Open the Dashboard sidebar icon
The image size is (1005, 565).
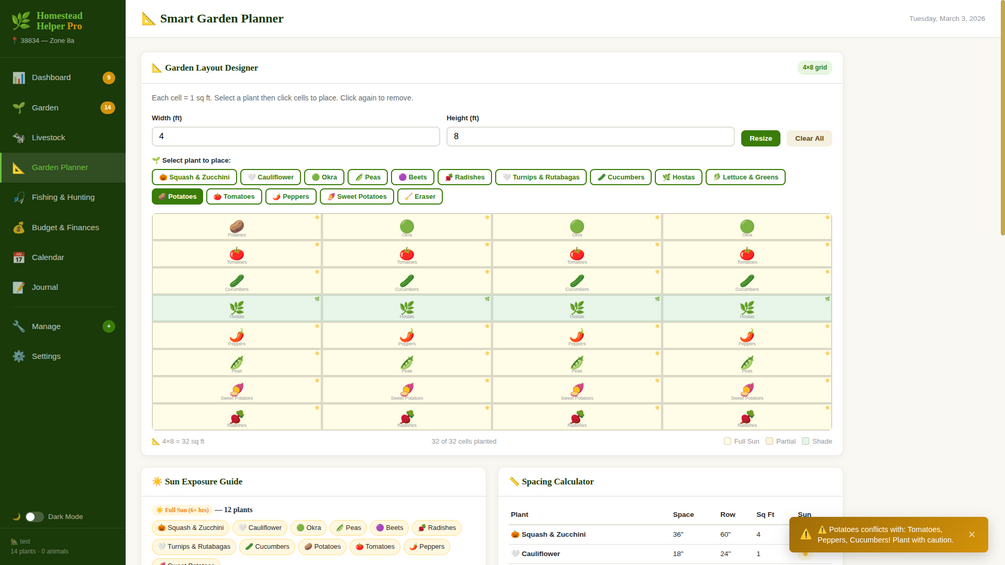pos(18,78)
